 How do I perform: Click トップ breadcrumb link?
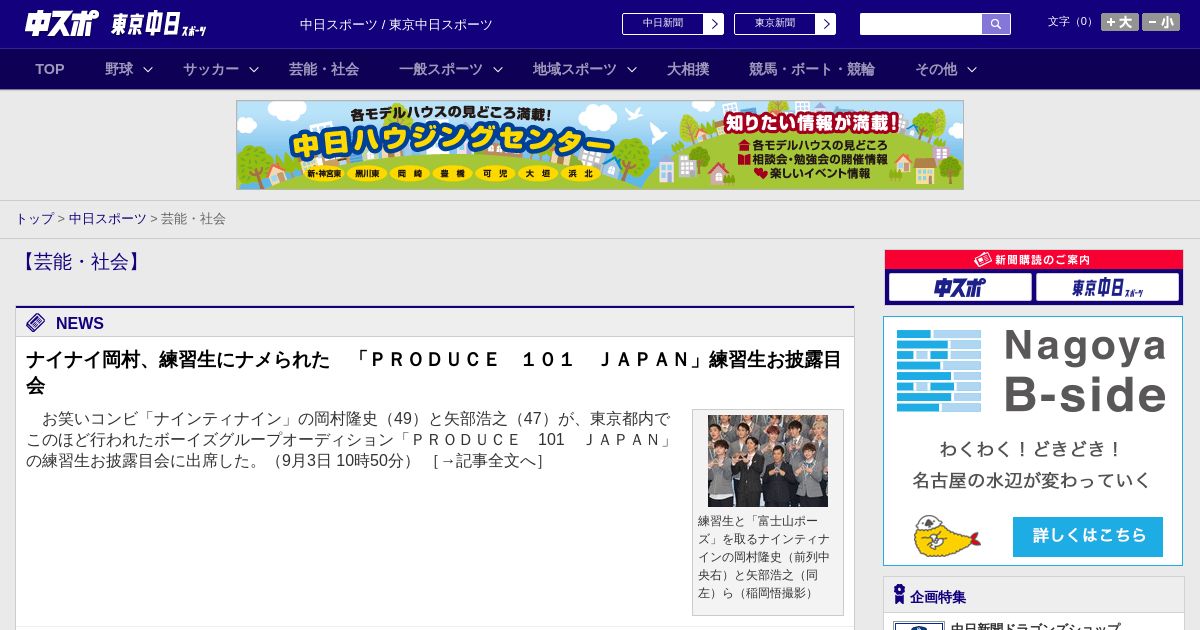(x=34, y=218)
